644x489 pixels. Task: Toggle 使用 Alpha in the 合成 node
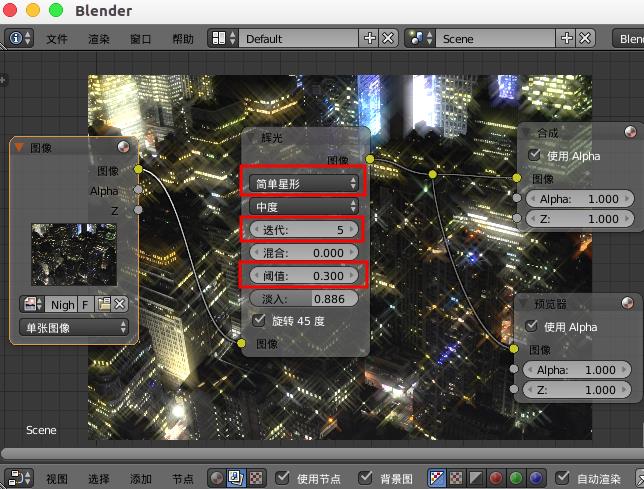534,155
